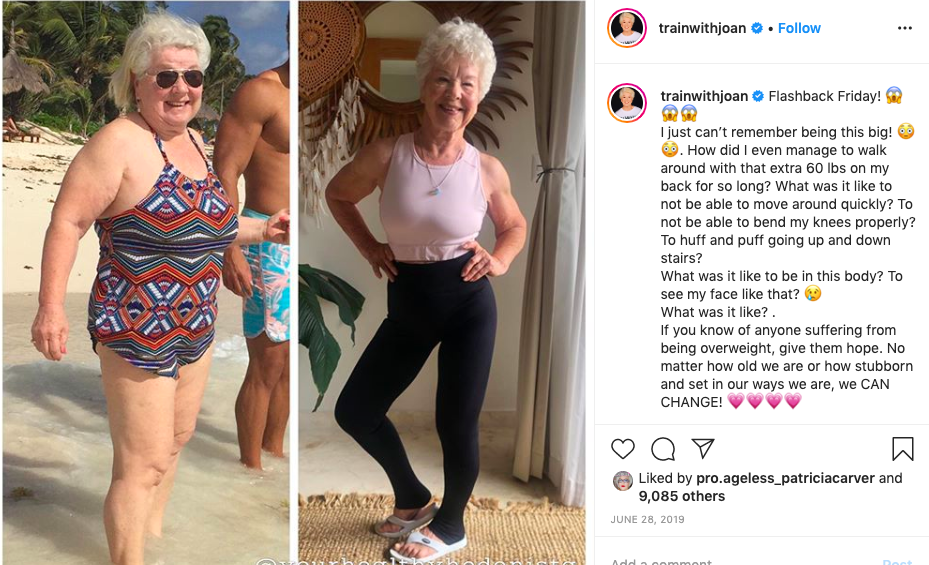Click the verified badge in the caption

758,96
